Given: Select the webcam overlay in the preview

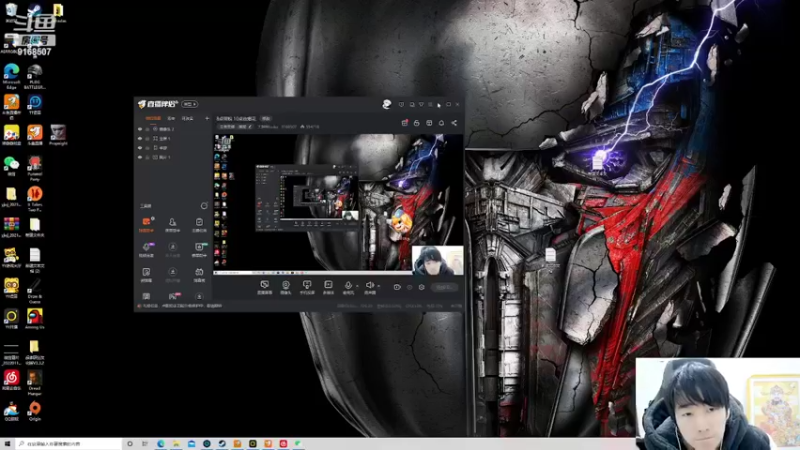Looking at the screenshot, I should point(438,260).
